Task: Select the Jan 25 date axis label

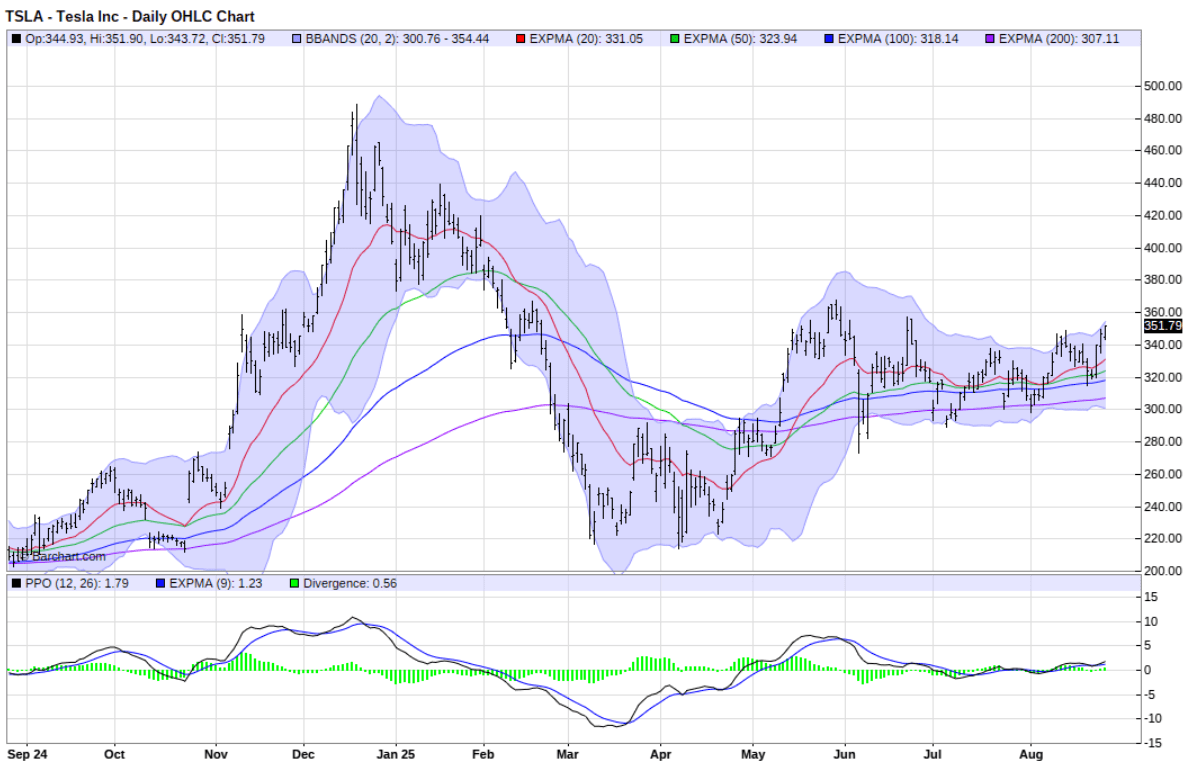Action: (x=396, y=755)
